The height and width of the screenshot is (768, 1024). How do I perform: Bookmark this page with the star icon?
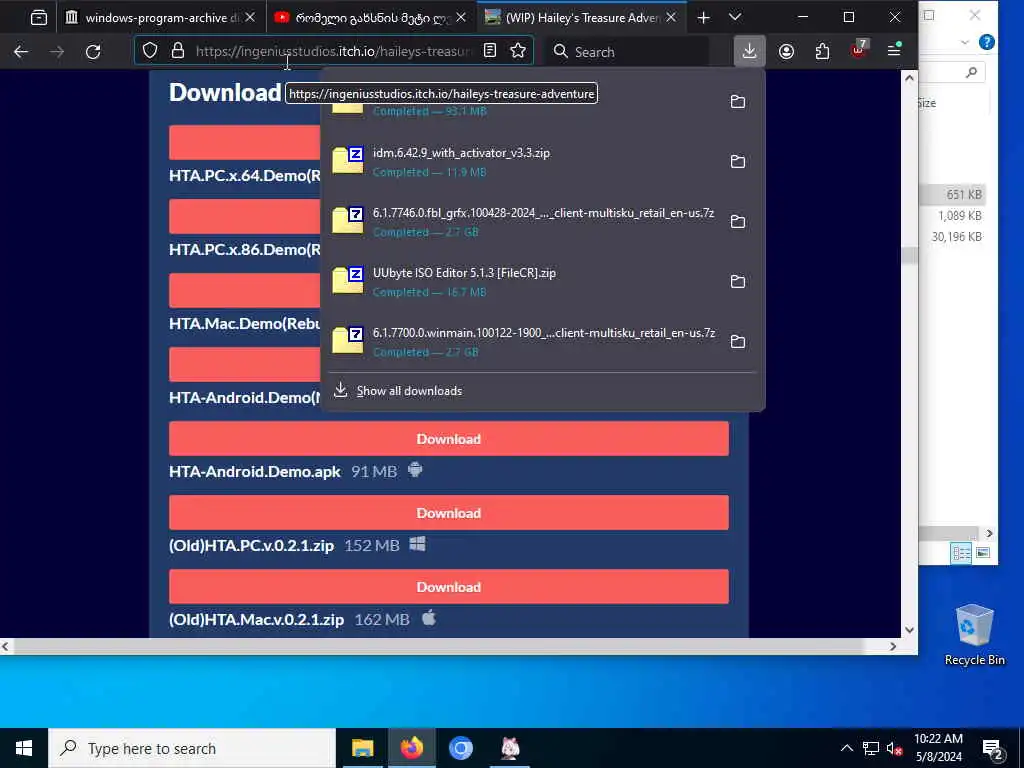coord(518,51)
